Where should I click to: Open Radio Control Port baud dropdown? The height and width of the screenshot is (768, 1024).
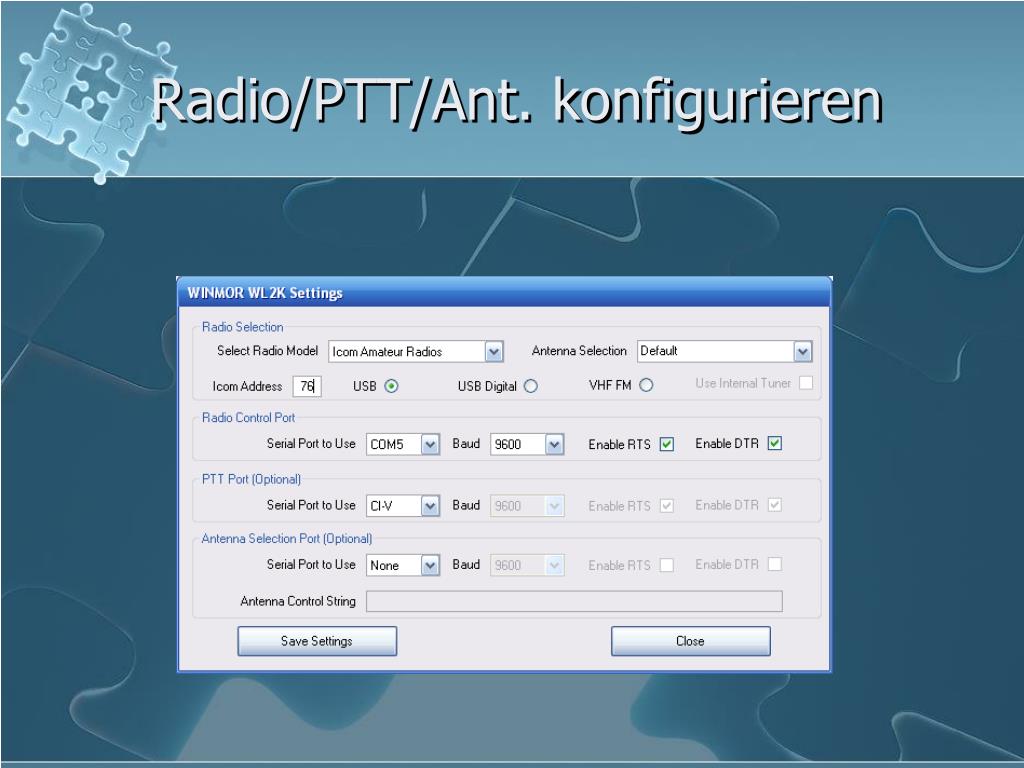pyautogui.click(x=527, y=444)
